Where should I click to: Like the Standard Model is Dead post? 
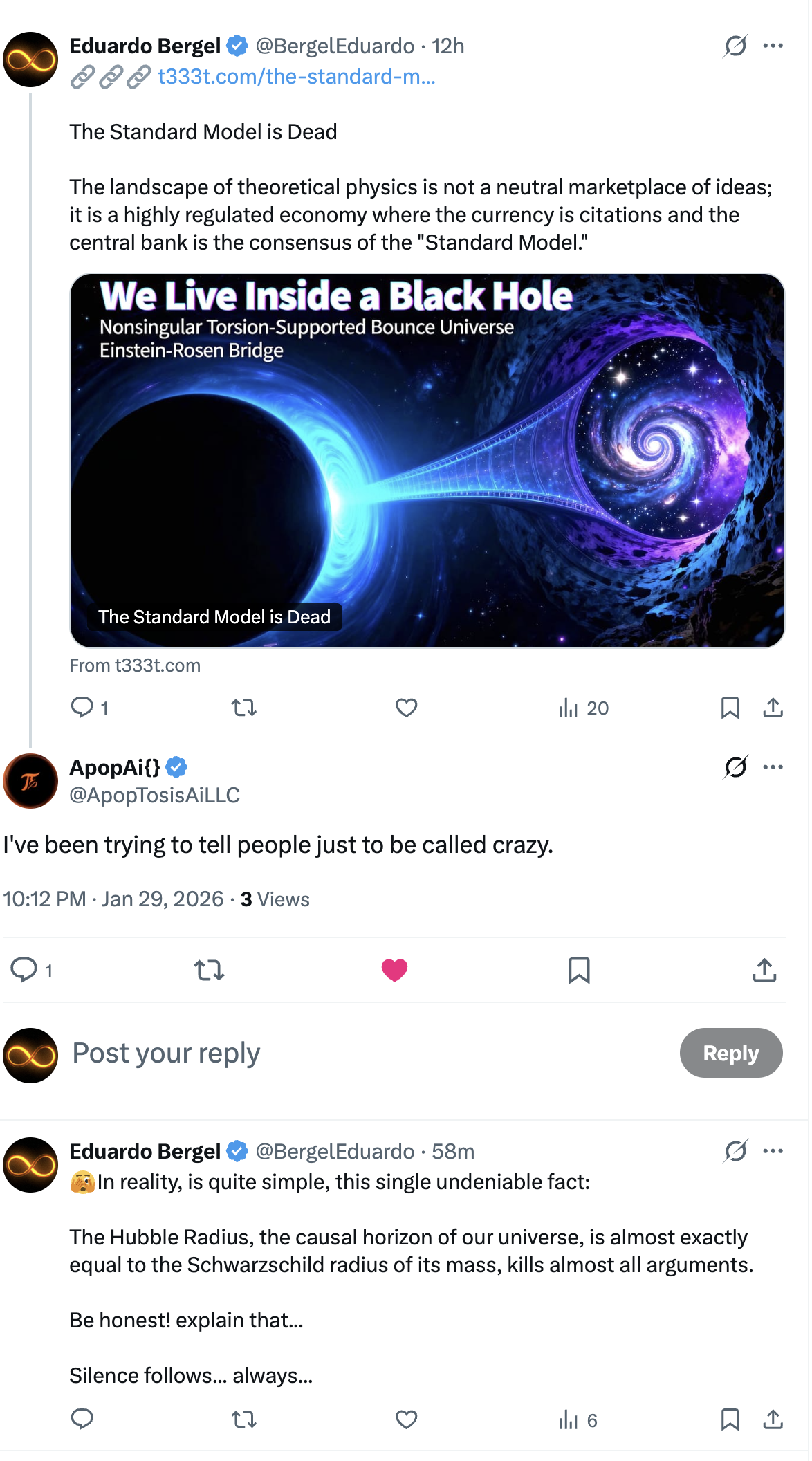click(406, 708)
